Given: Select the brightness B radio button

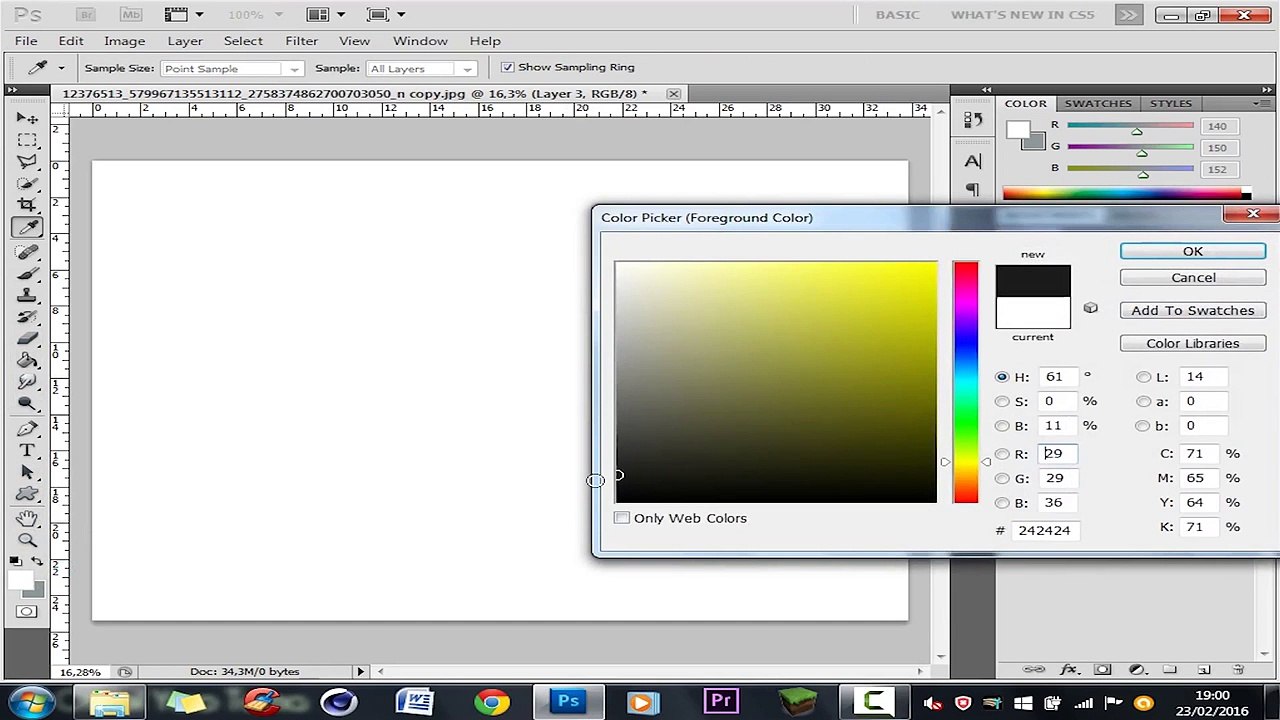Looking at the screenshot, I should click(x=1002, y=426).
